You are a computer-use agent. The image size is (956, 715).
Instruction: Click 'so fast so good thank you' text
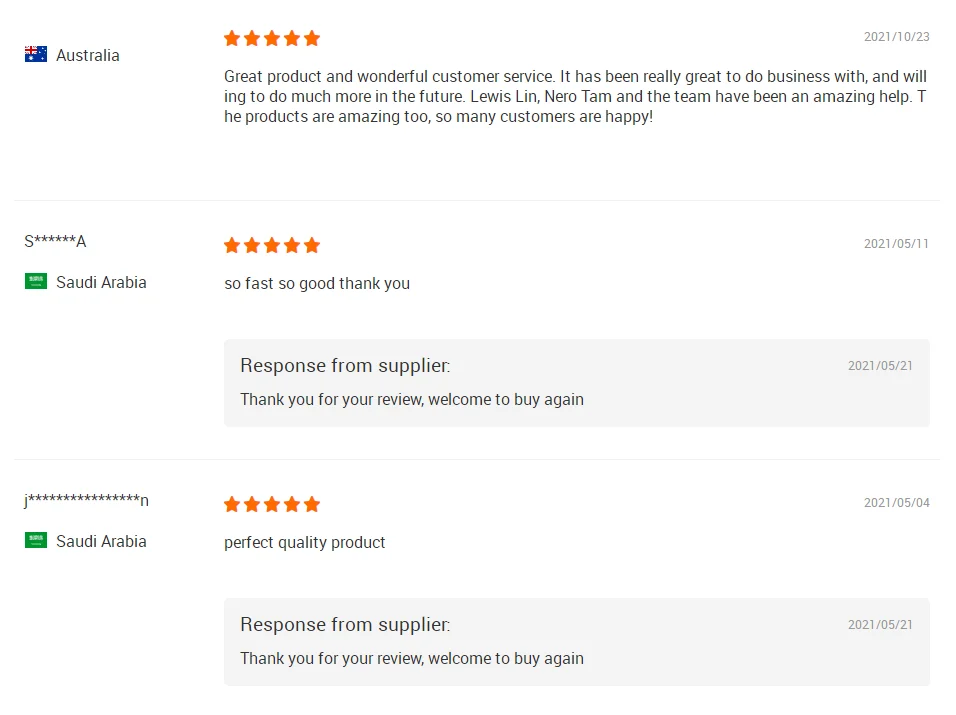pyautogui.click(x=317, y=283)
